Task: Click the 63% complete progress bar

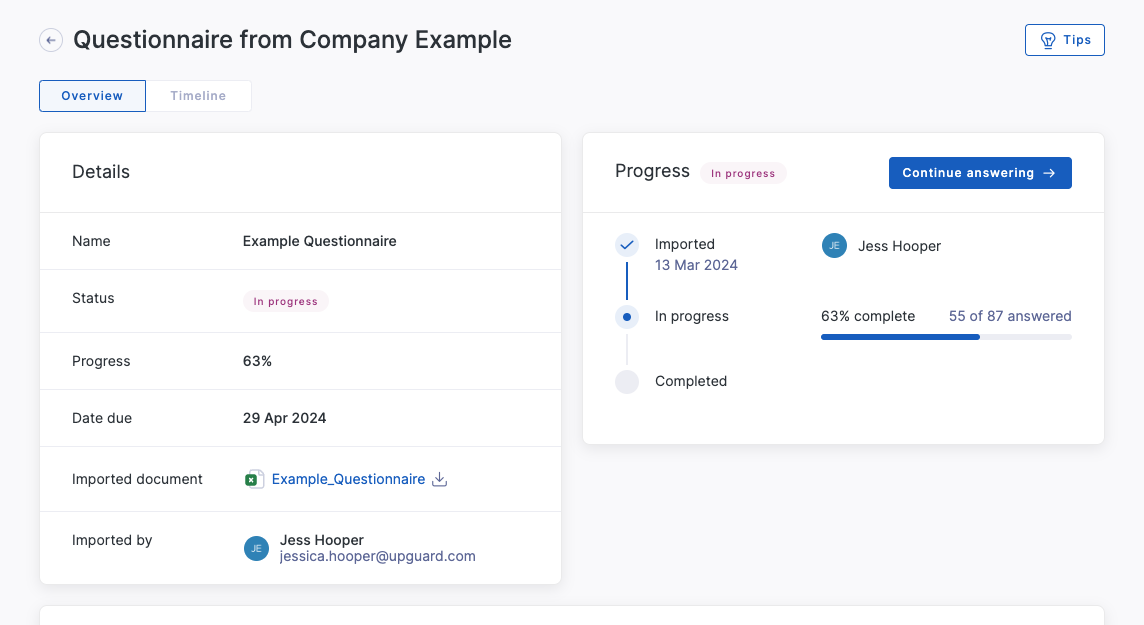Action: click(x=946, y=337)
